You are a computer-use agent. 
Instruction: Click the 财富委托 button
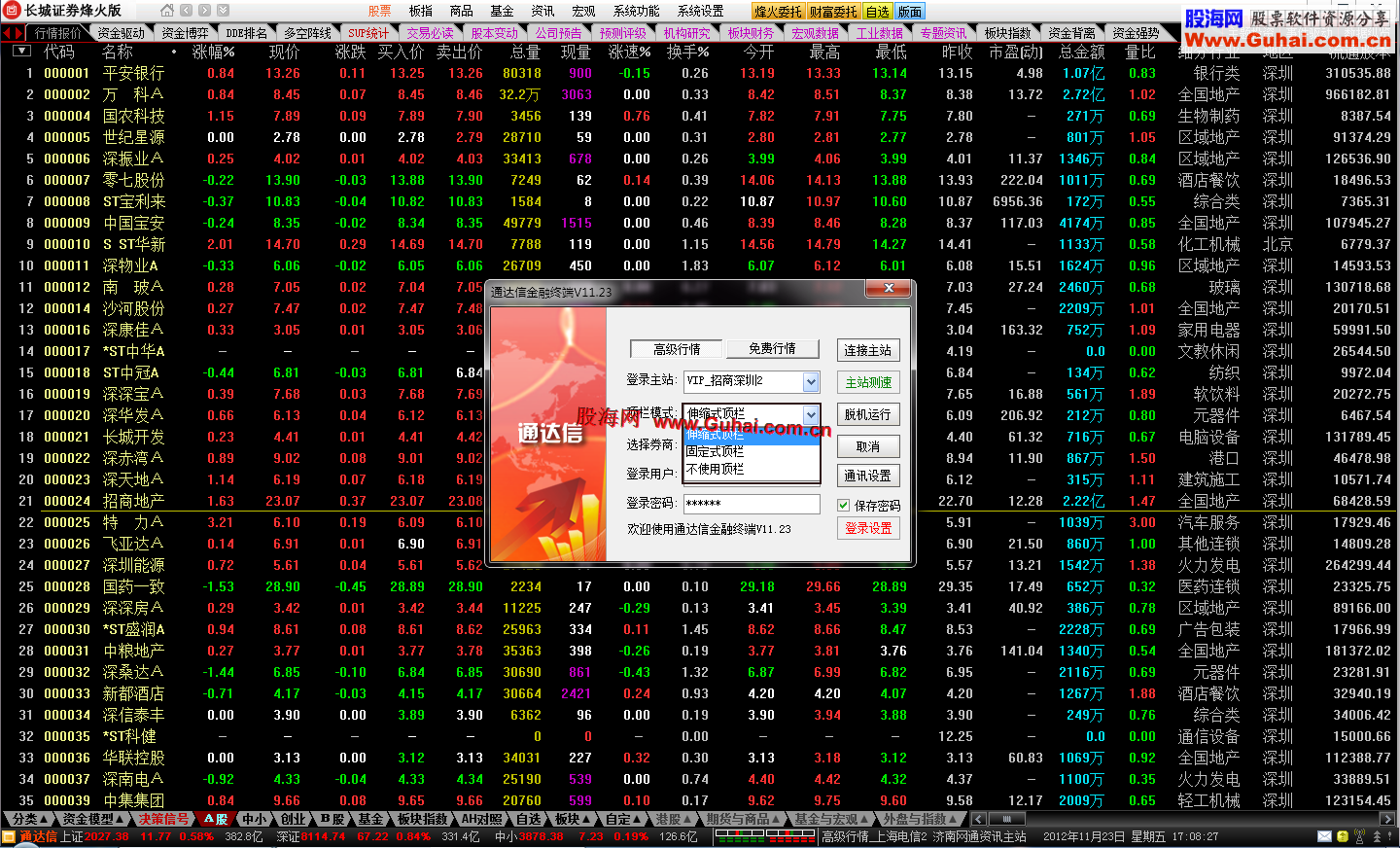(x=833, y=12)
